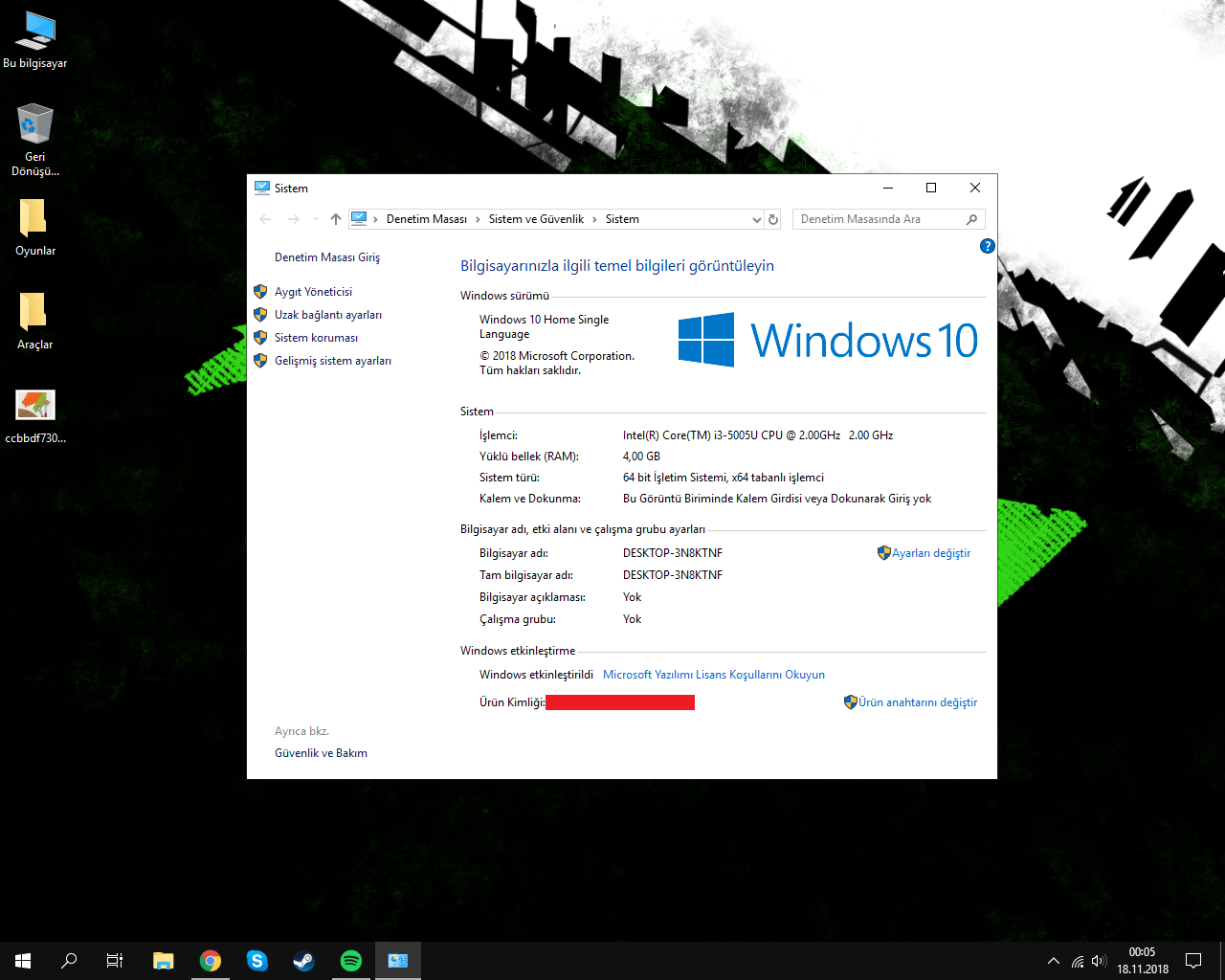Open Task View on the taskbar
The image size is (1225, 980).
coord(115,961)
